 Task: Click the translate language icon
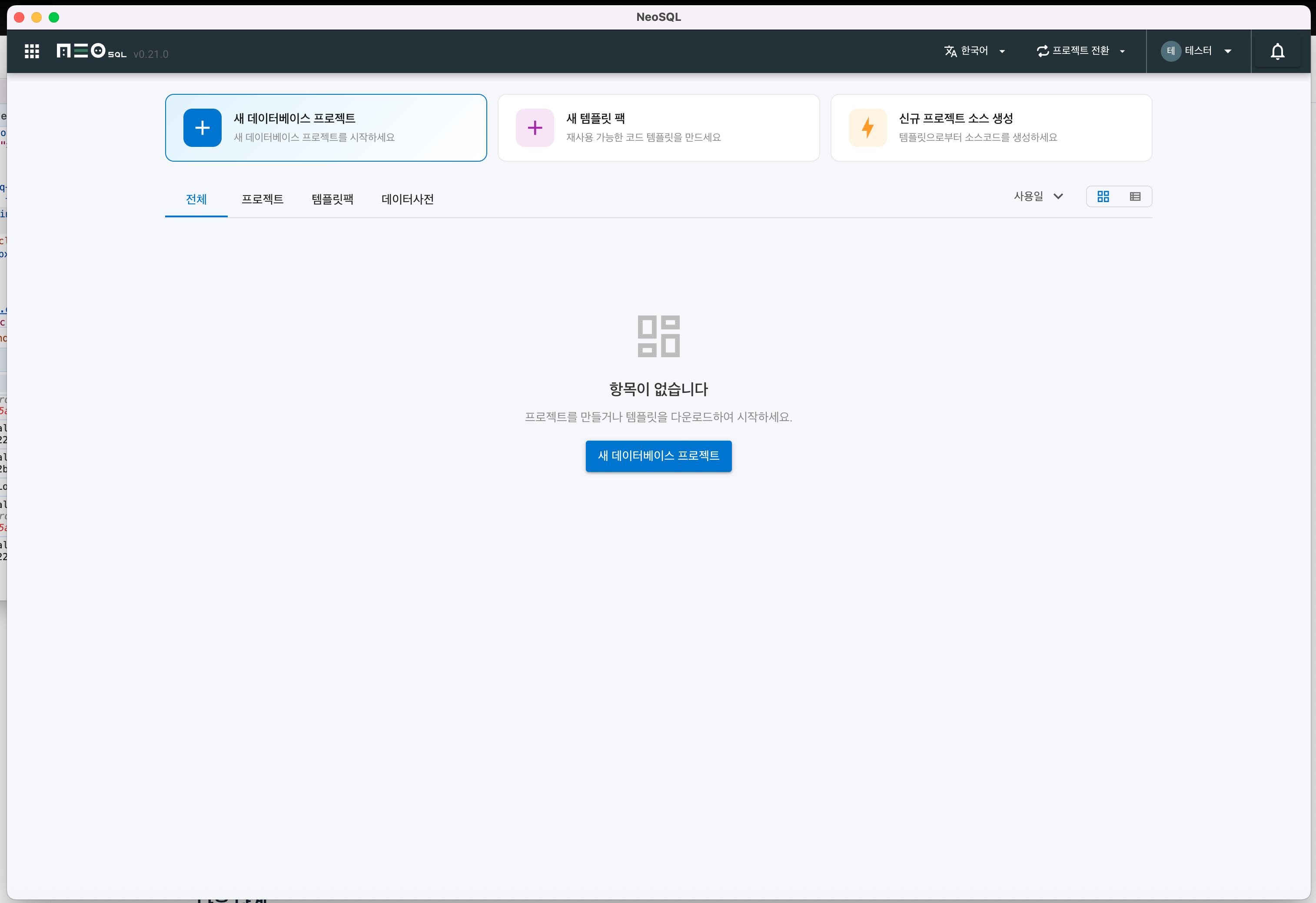(950, 52)
